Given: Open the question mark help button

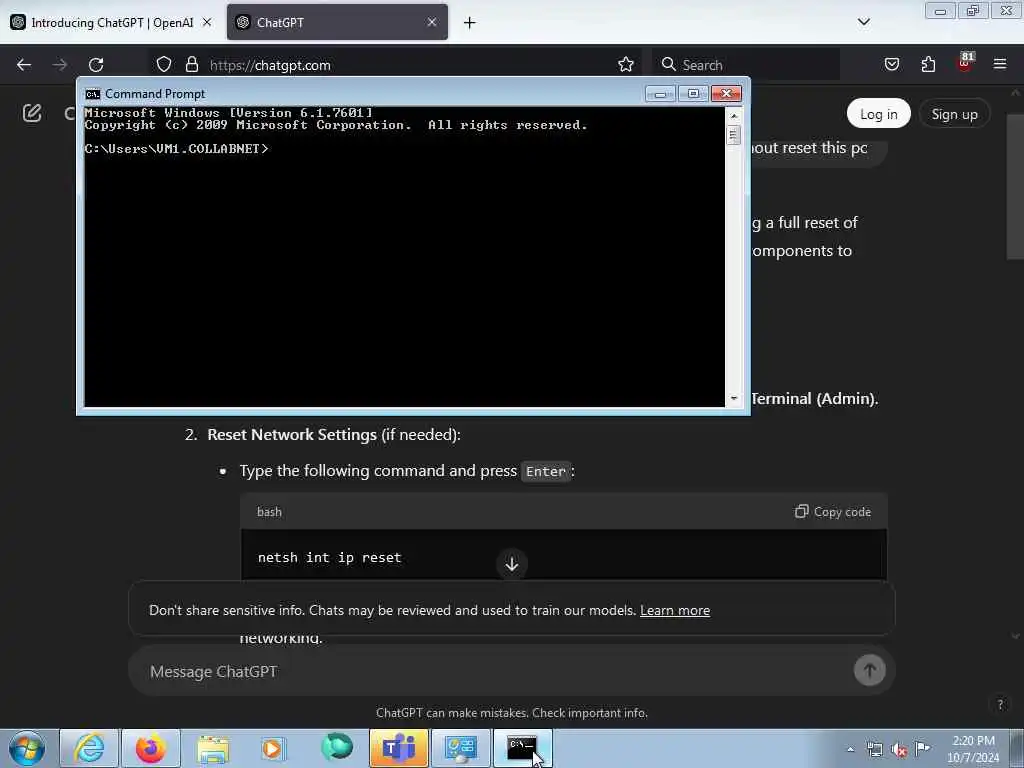Looking at the screenshot, I should click(x=1000, y=704).
